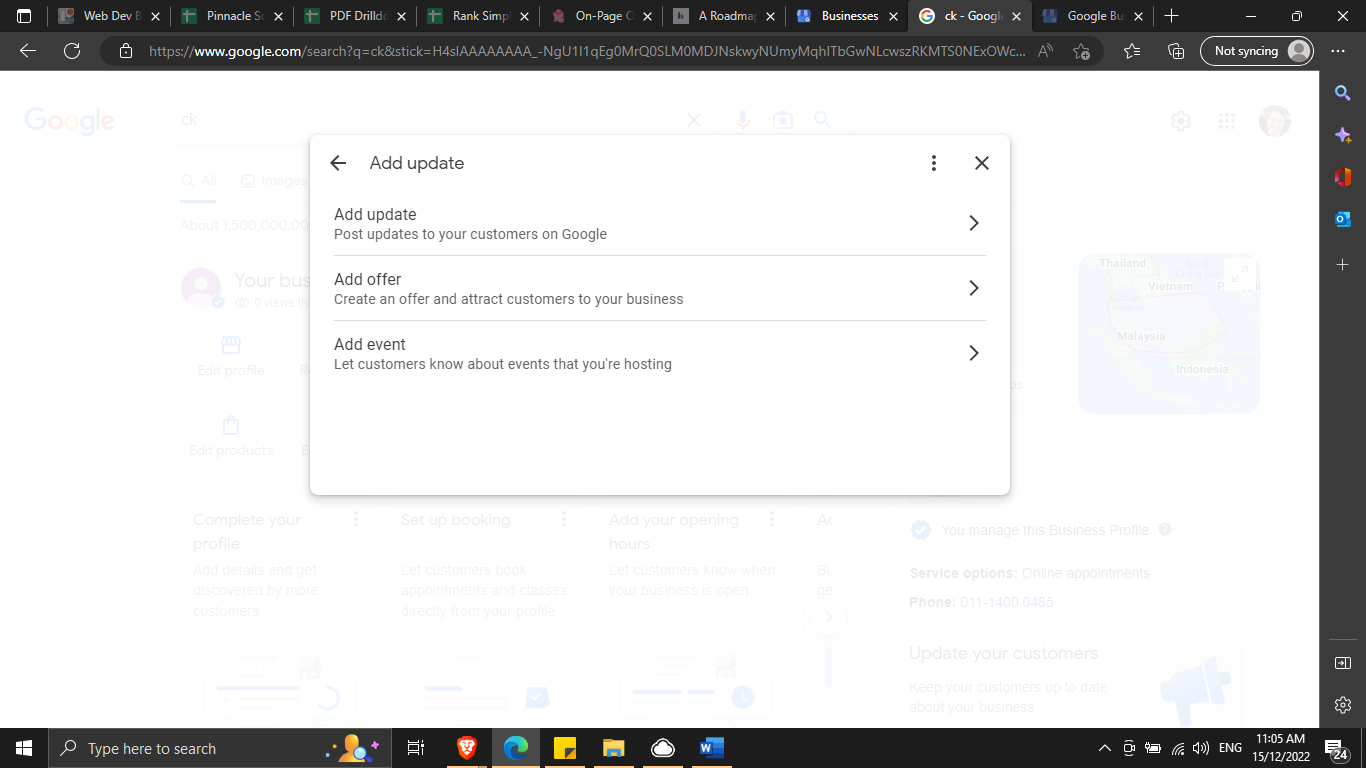Open a new browser tab
The height and width of the screenshot is (768, 1366).
click(x=1171, y=16)
